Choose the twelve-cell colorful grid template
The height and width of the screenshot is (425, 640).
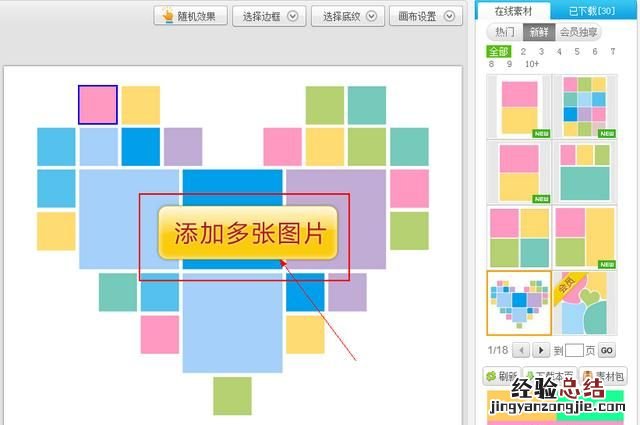coord(584,107)
